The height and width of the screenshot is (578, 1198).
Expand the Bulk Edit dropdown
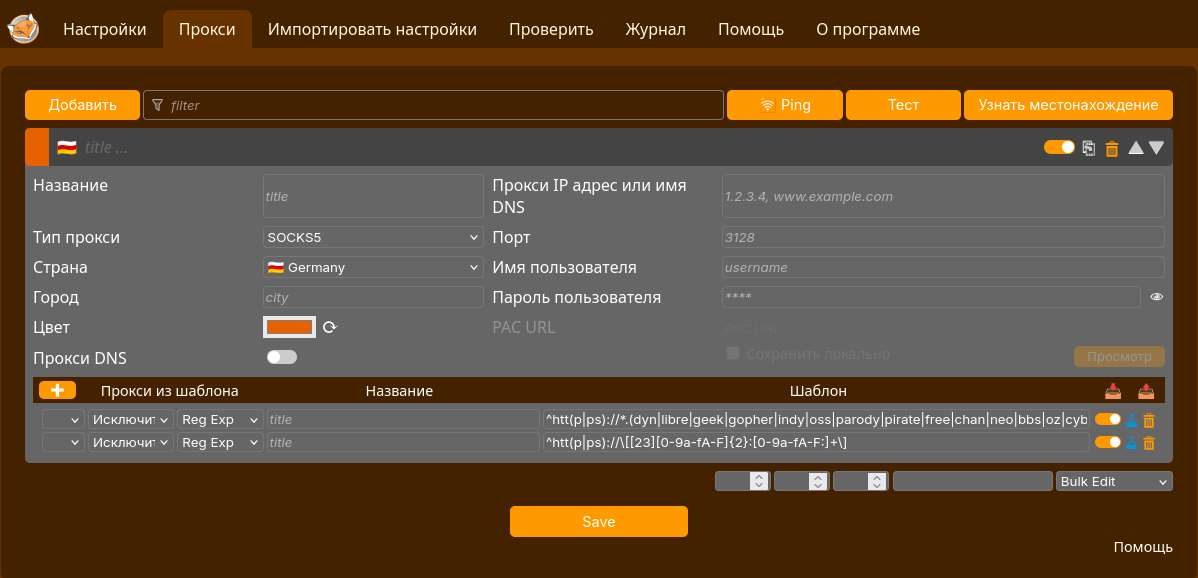point(1114,482)
